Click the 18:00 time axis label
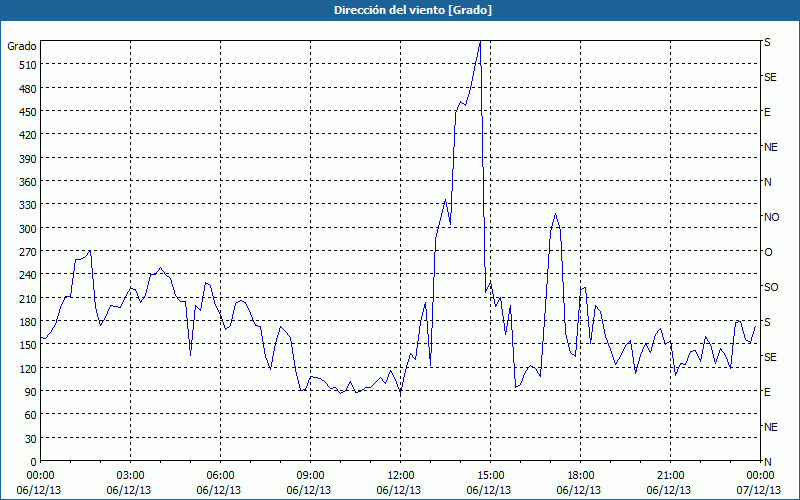This screenshot has width=800, height=500. pos(580,476)
